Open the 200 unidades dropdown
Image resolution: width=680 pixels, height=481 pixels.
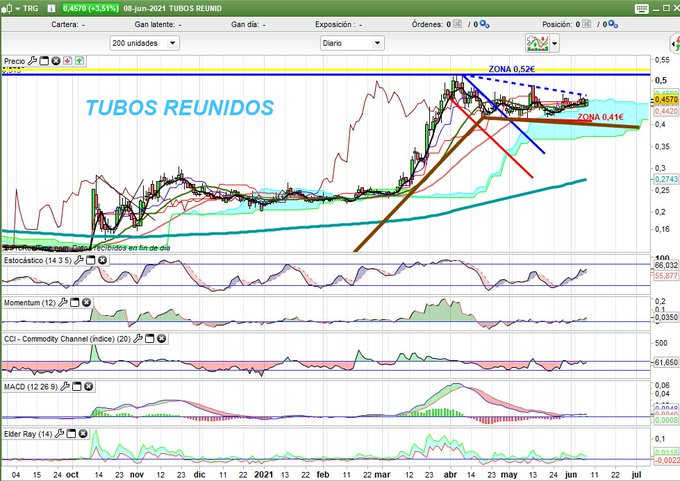144,43
